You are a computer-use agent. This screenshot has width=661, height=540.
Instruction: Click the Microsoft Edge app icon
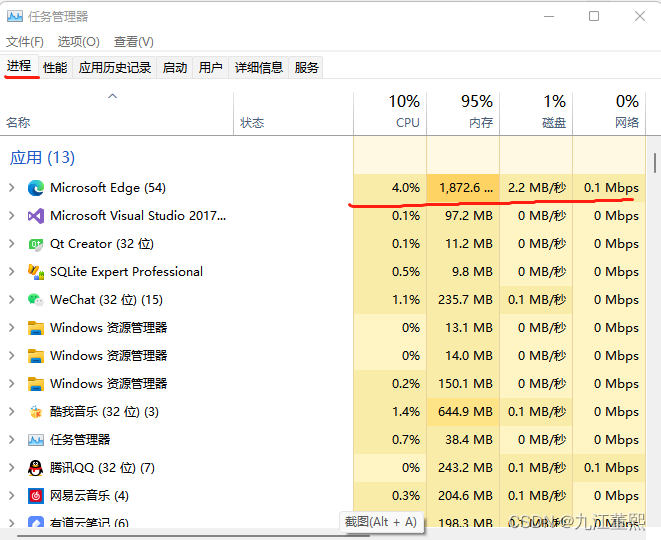point(36,188)
